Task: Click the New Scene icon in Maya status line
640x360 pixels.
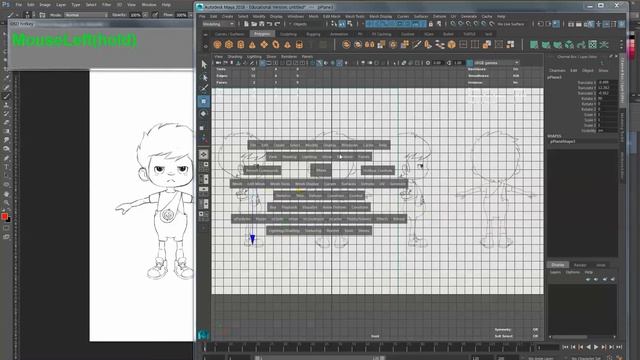Action: (x=247, y=24)
